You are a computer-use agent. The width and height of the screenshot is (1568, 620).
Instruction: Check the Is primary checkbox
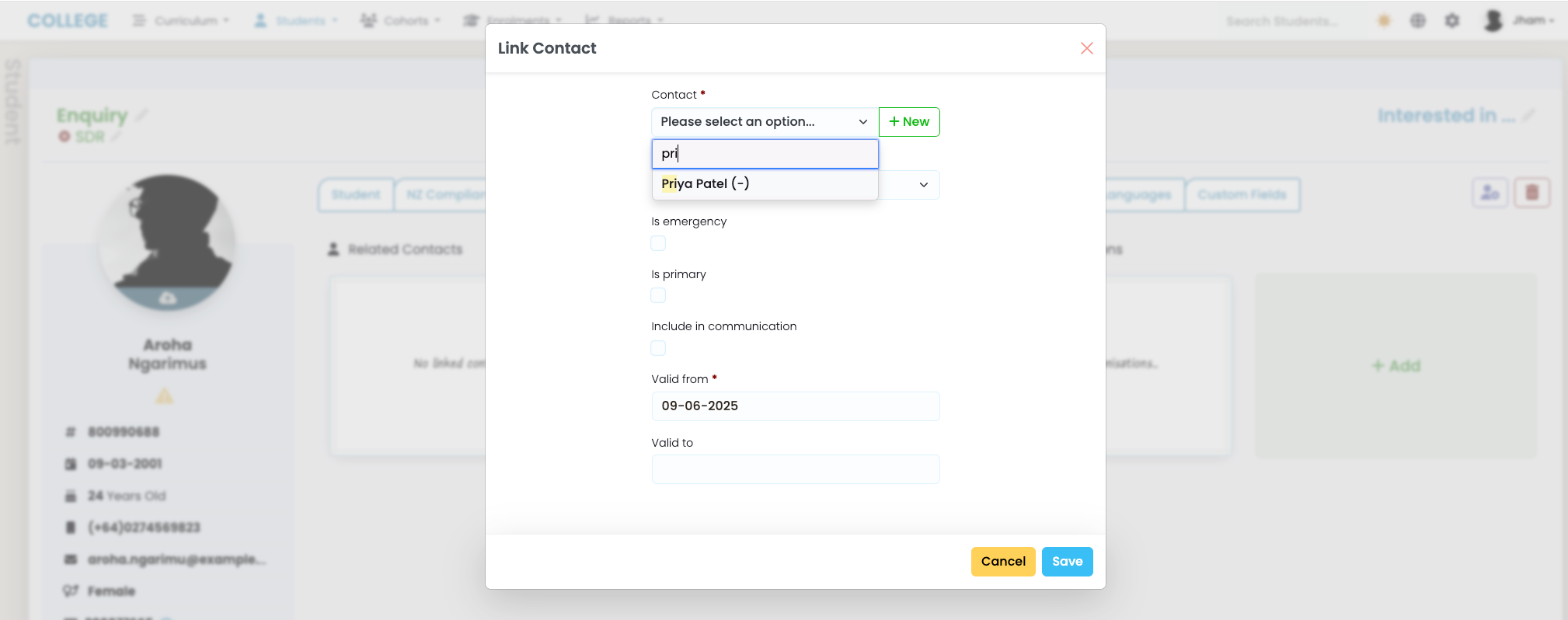[658, 295]
